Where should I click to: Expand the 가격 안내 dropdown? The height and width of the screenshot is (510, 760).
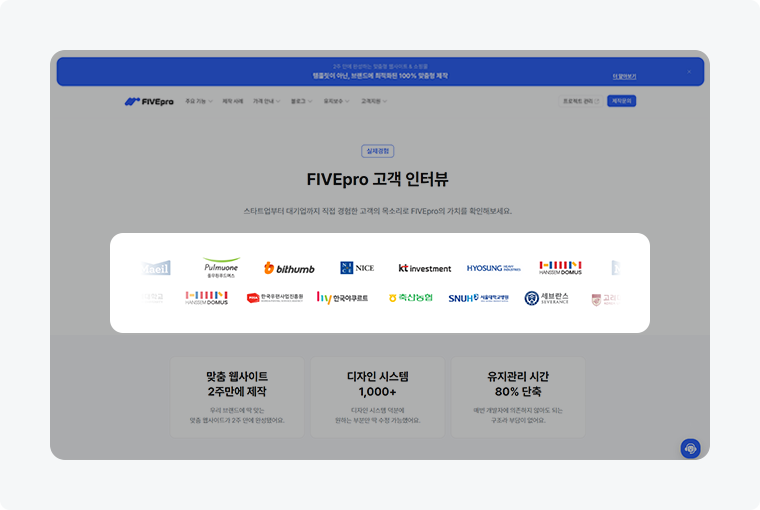[267, 101]
